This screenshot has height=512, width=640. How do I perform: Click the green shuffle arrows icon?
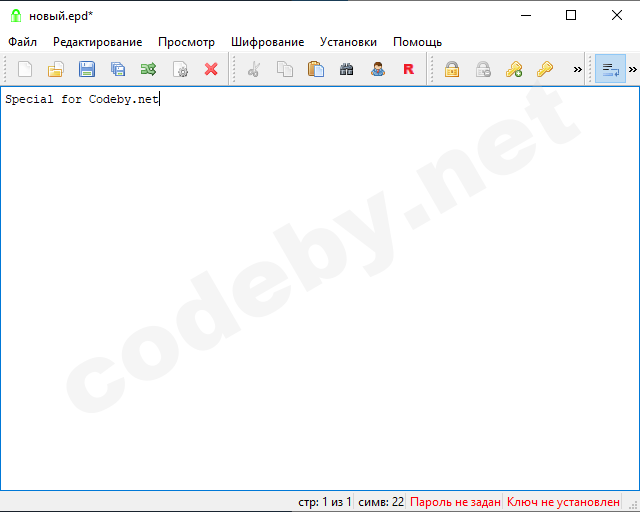pyautogui.click(x=149, y=69)
